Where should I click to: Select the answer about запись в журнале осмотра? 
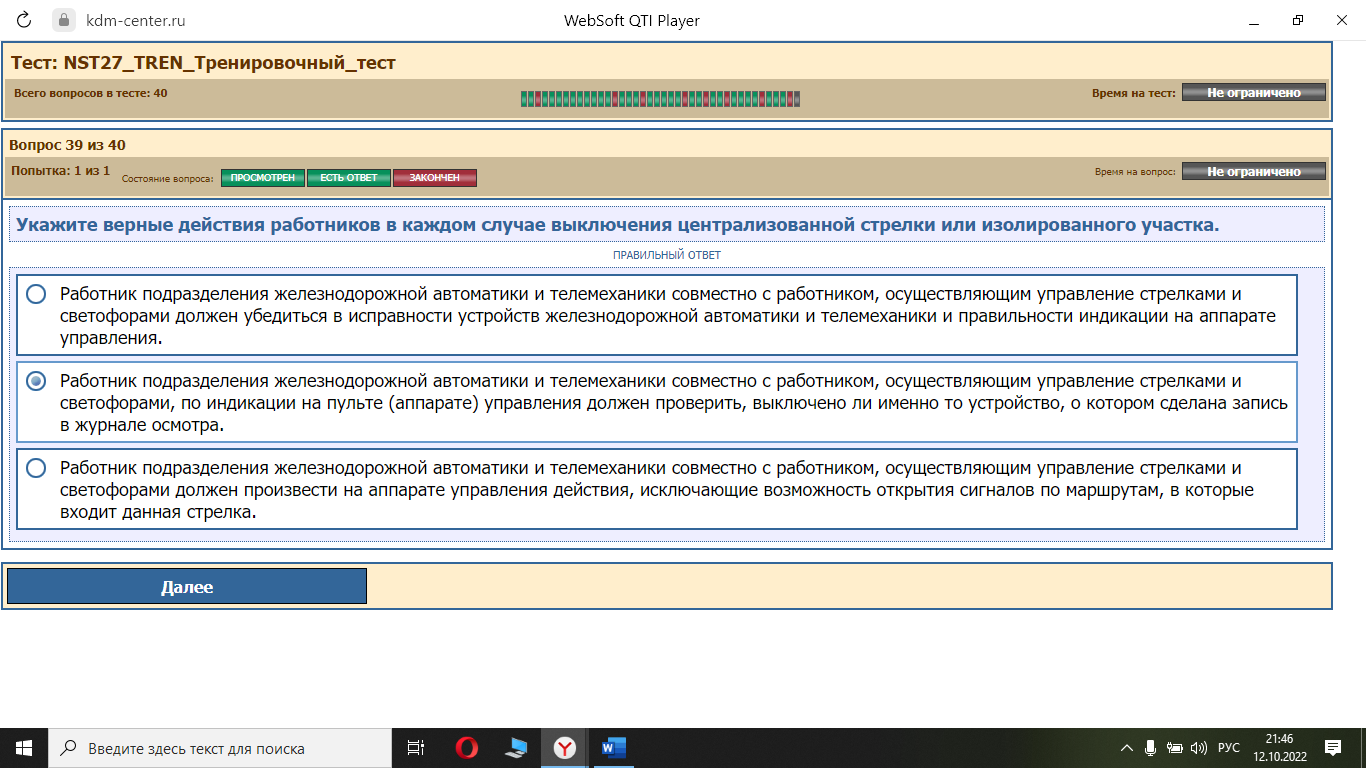point(657,402)
